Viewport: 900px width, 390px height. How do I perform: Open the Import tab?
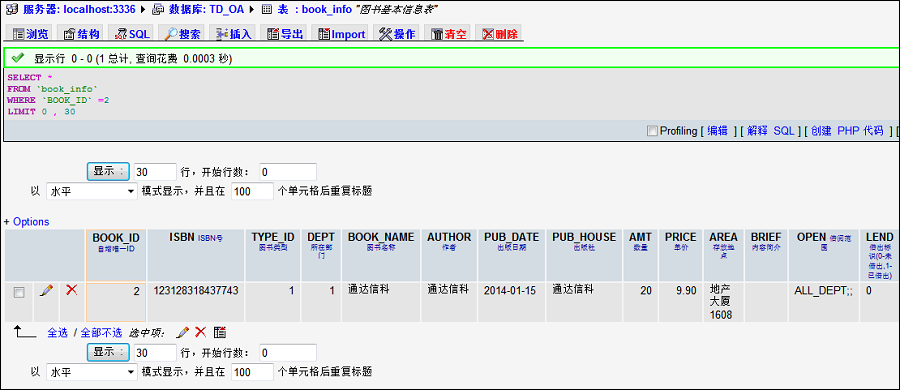tap(342, 34)
